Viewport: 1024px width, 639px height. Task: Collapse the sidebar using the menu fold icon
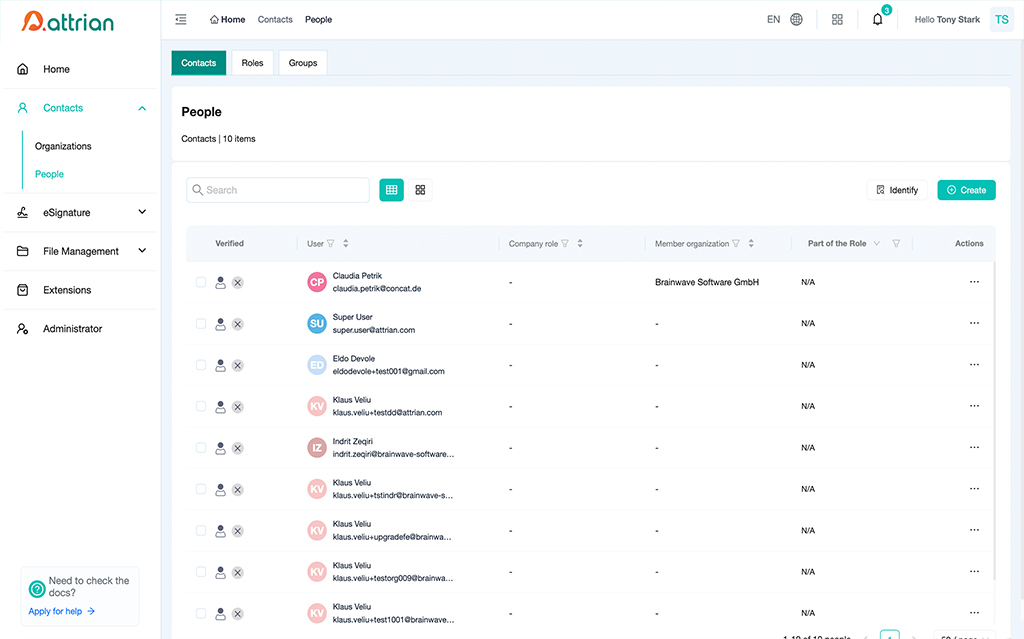[180, 19]
